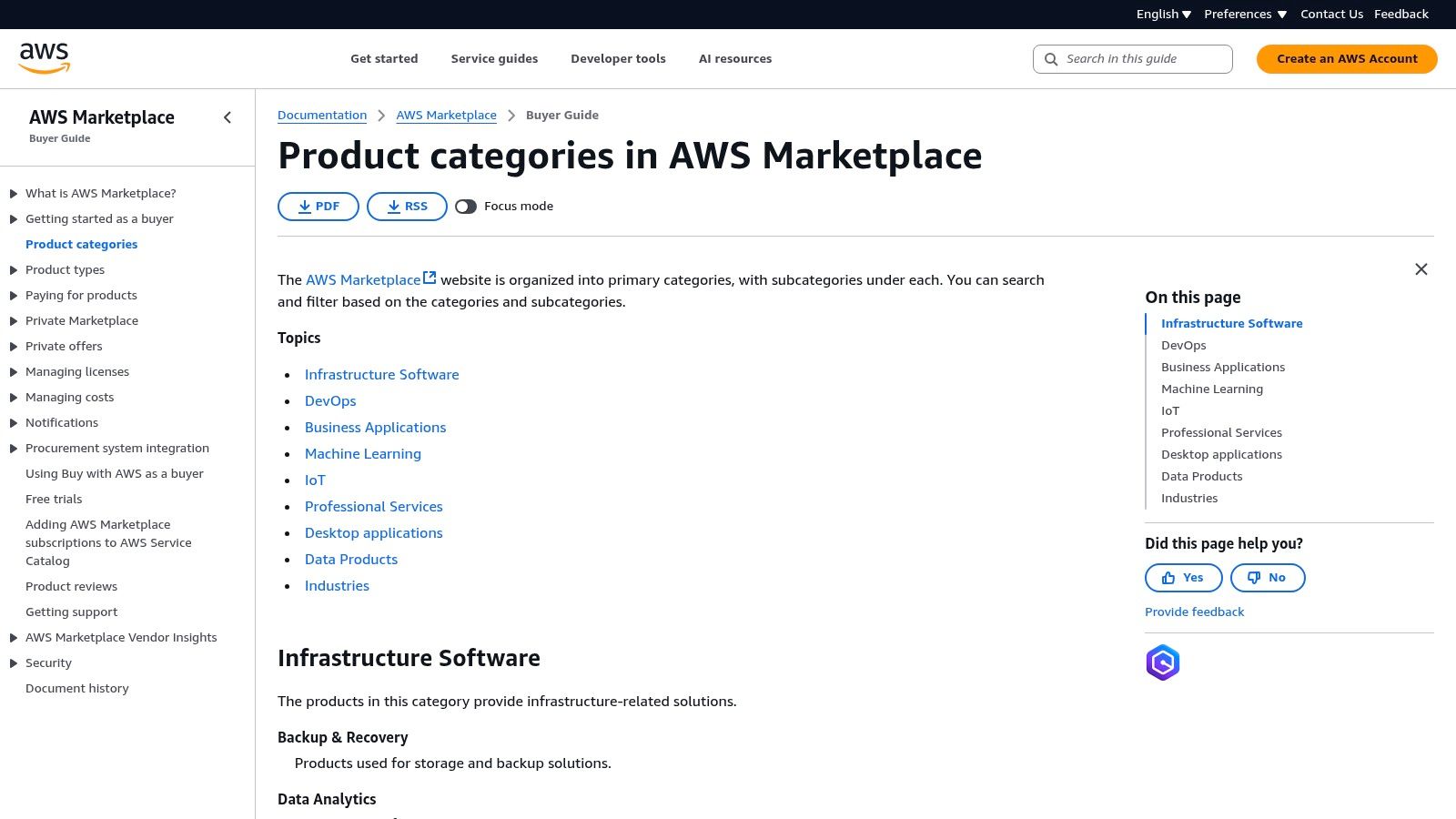Viewport: 1456px width, 819px height.
Task: Open the Amazon Q assistant icon
Action: click(1162, 662)
